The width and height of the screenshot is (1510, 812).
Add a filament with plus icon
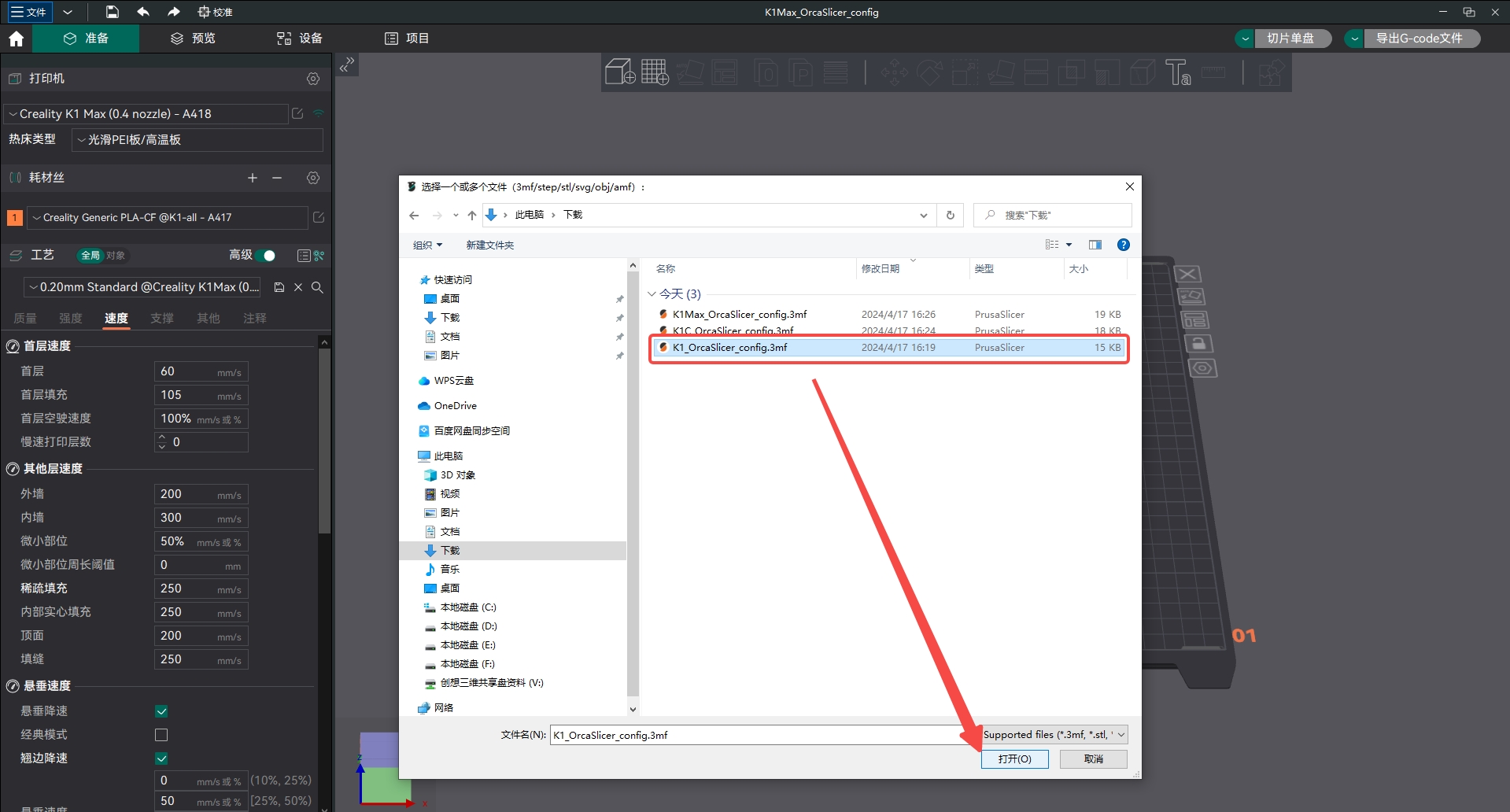253,178
